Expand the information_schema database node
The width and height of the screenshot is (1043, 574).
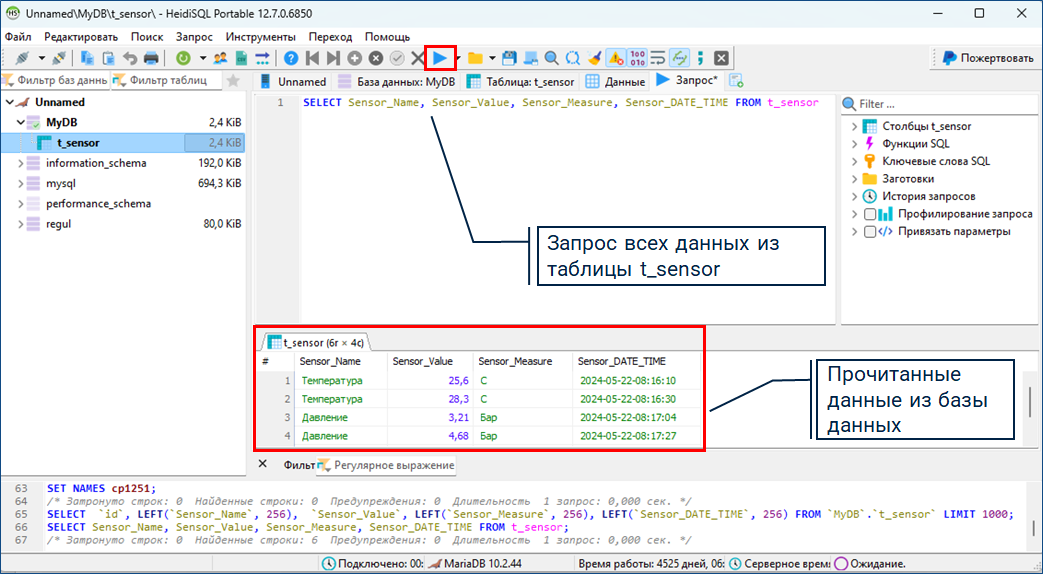point(21,163)
